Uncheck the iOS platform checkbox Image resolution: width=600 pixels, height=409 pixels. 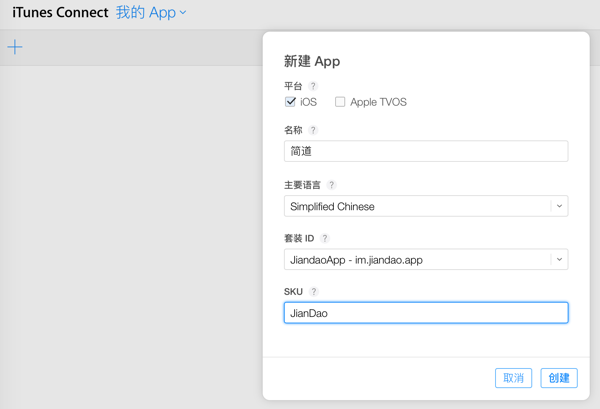(x=291, y=102)
